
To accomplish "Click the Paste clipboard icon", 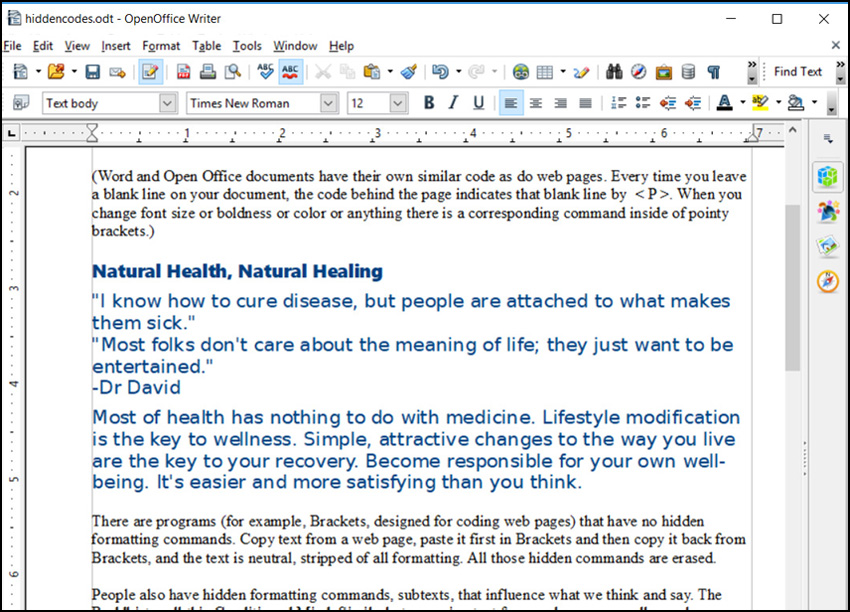I will pos(372,72).
